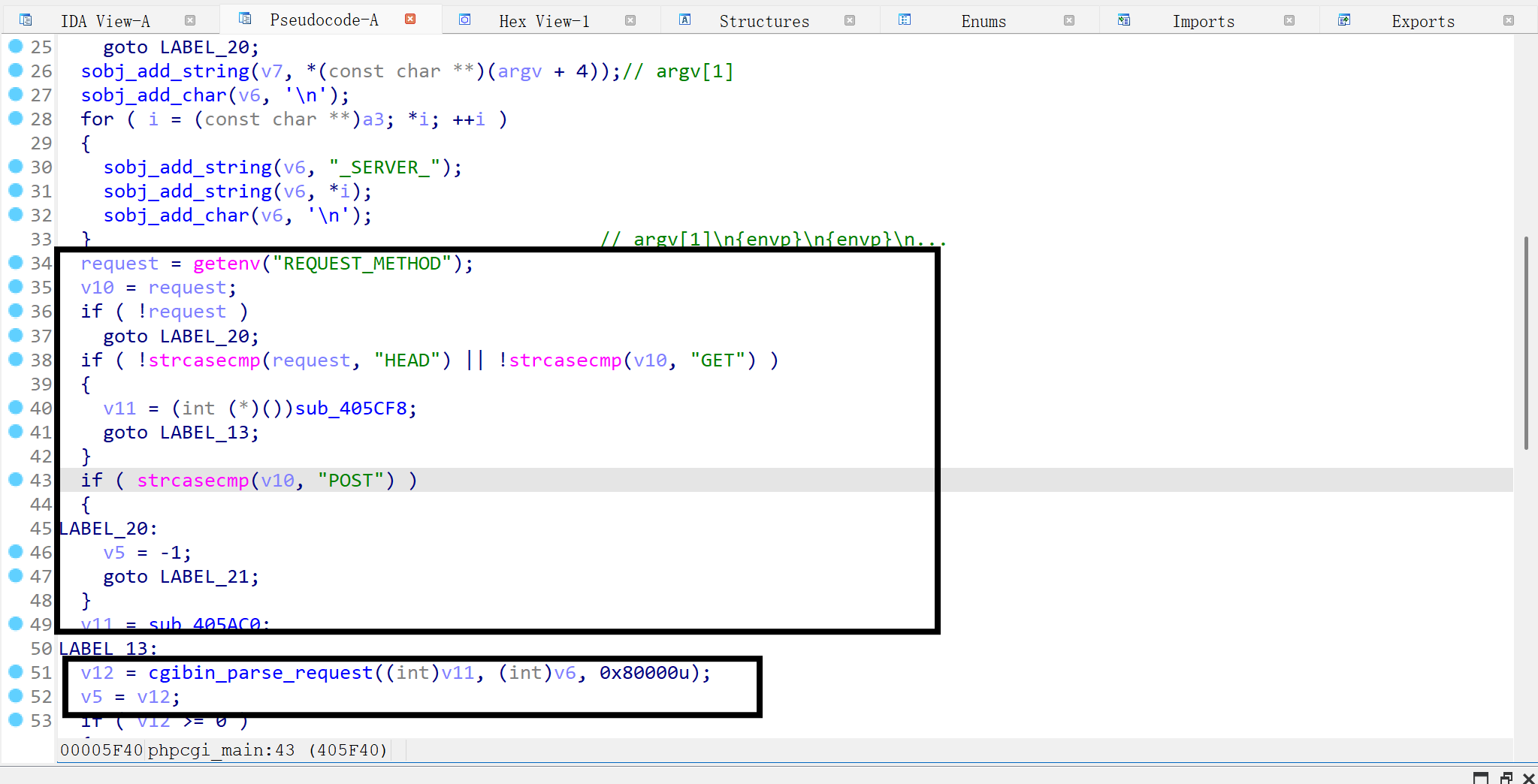1538x784 pixels.
Task: Click sobj_add_char call on line 27
Action: tap(154, 95)
